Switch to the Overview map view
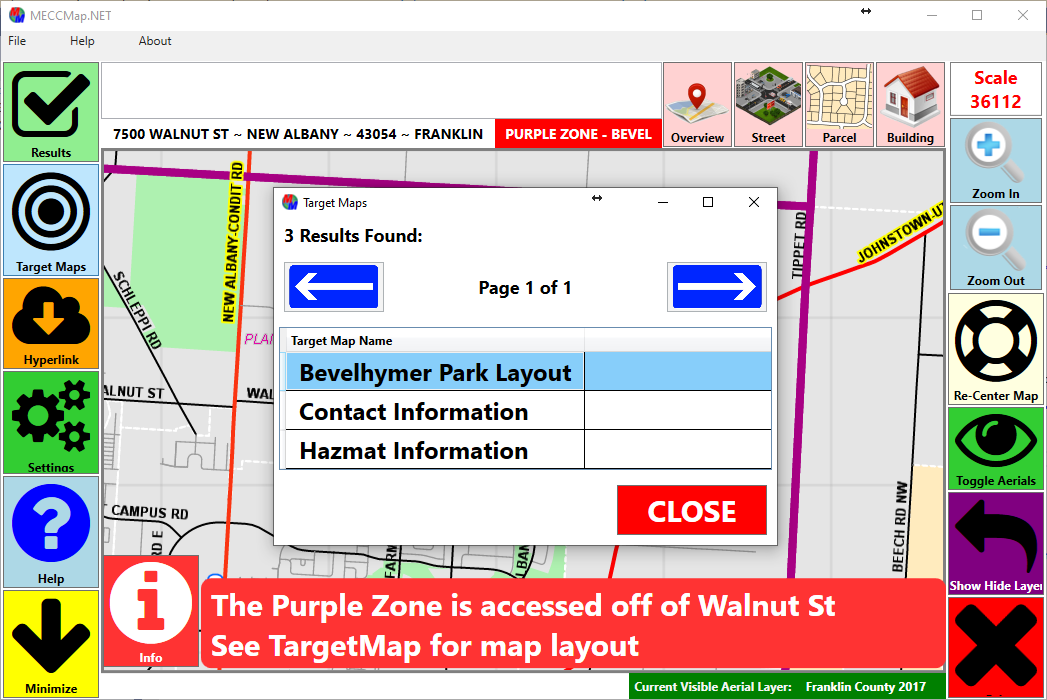 (x=697, y=105)
